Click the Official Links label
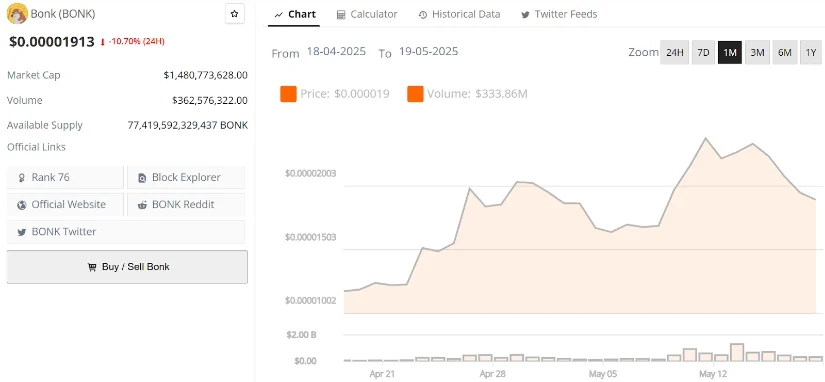 (x=36, y=147)
